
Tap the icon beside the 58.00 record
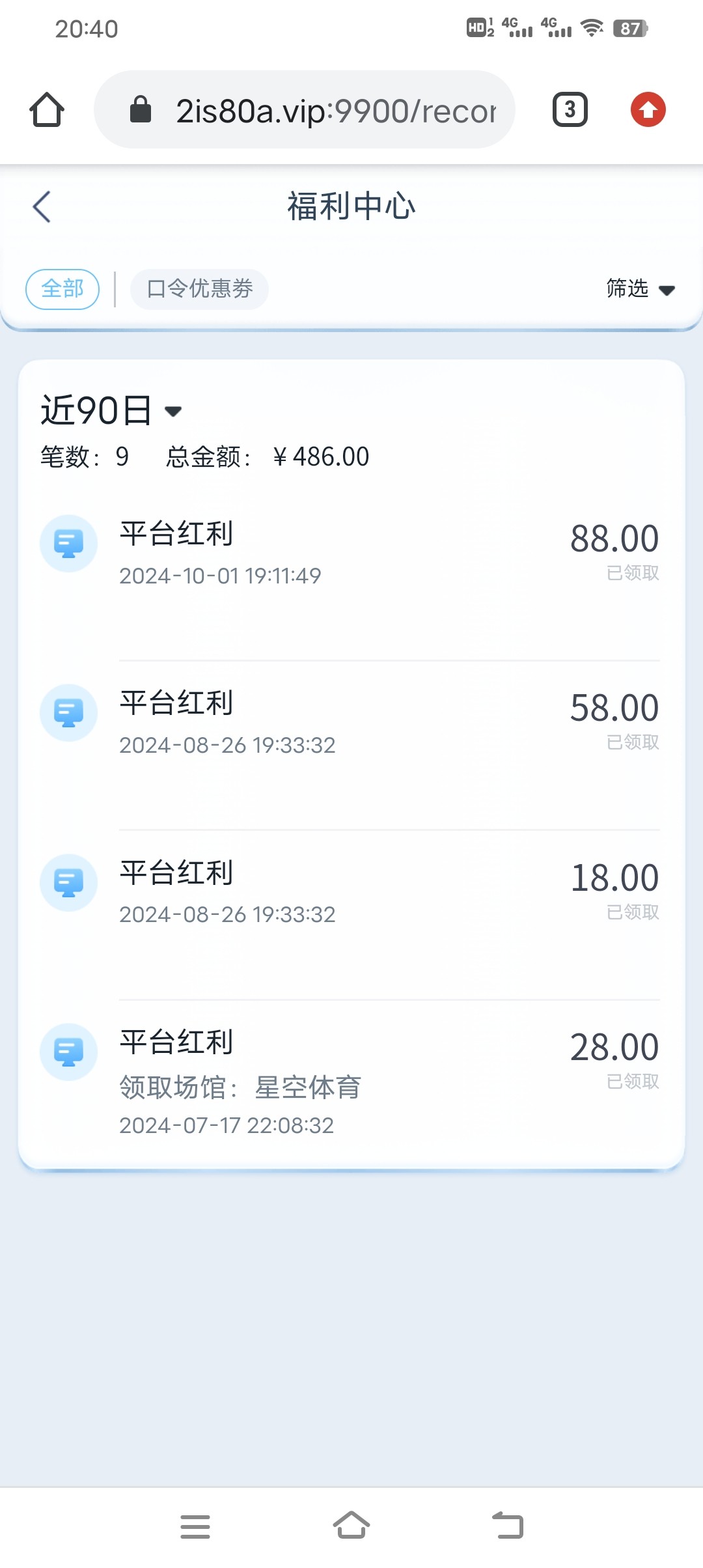68,713
